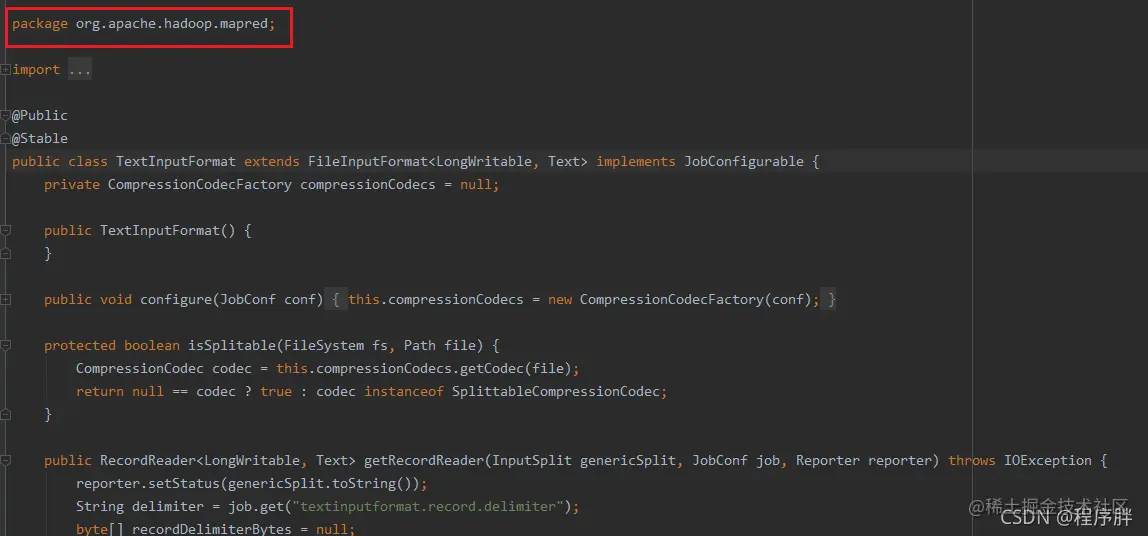Click the 'implements' keyword
The width and height of the screenshot is (1148, 536).
(636, 161)
